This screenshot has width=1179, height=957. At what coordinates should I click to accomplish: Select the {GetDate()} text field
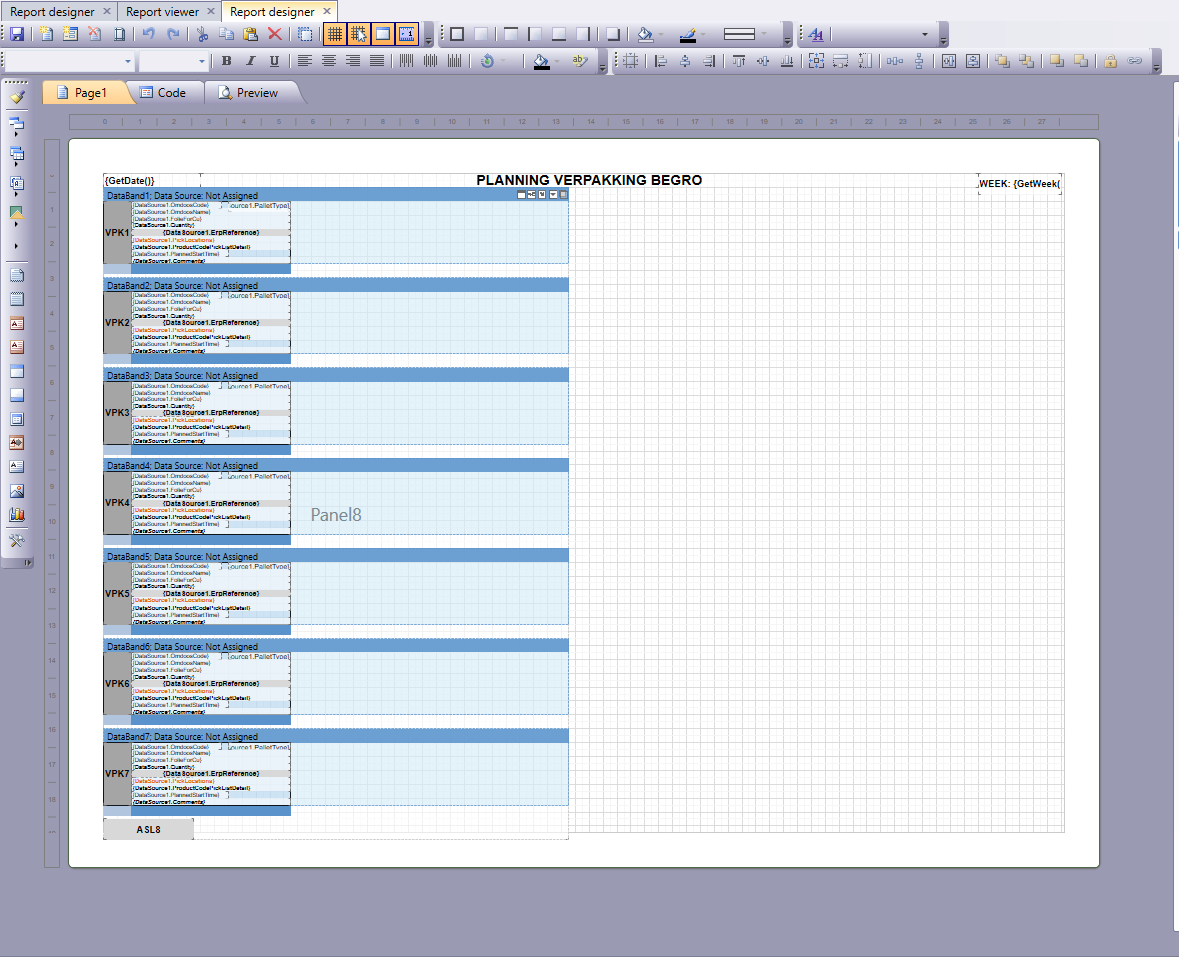[x=152, y=180]
